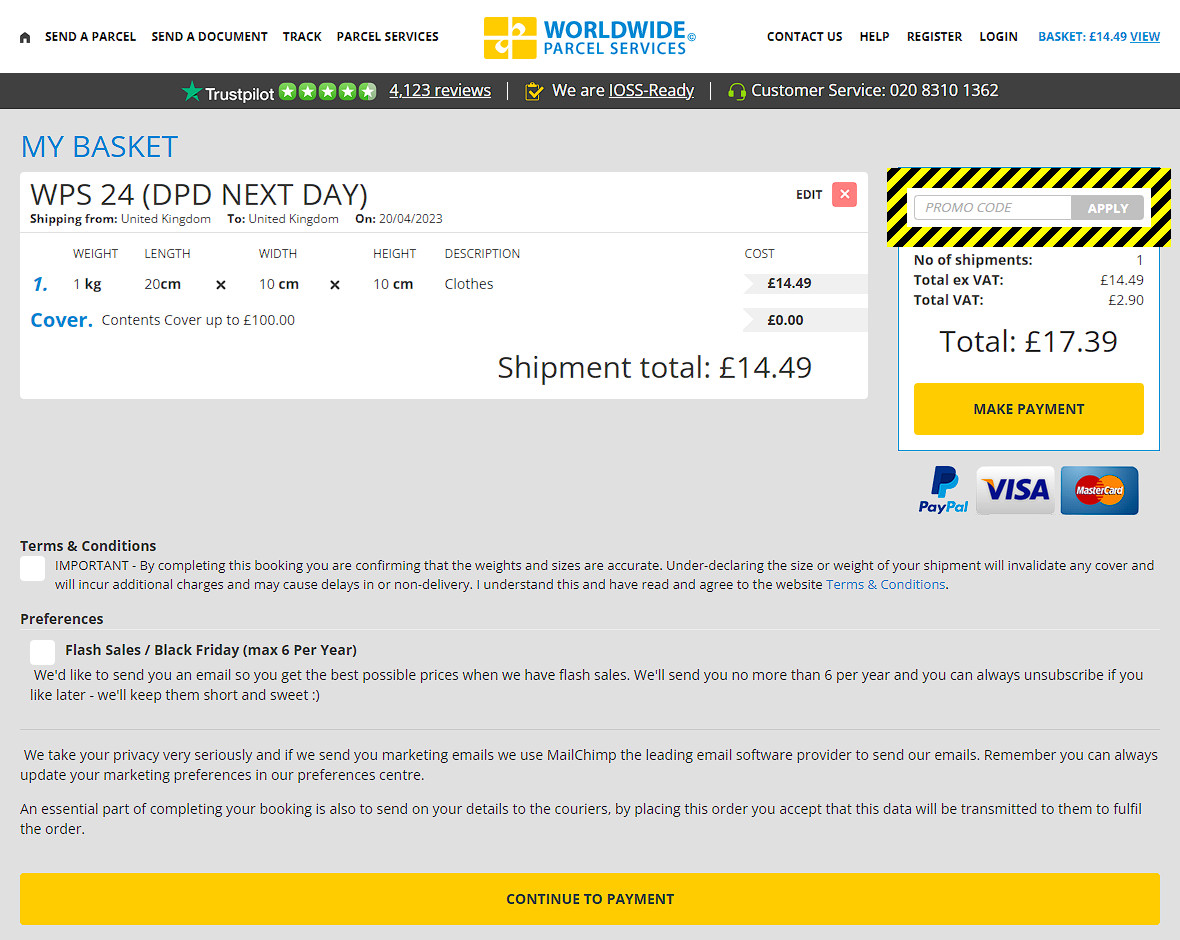This screenshot has width=1180, height=940.
Task: Click the Flash Sales / Black Friday label
Action: point(211,650)
